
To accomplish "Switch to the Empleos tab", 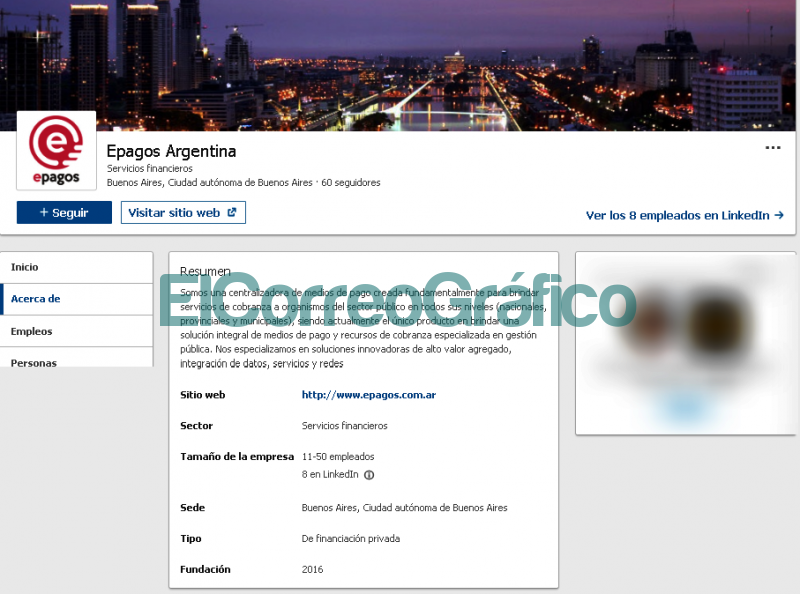I will click(x=77, y=331).
